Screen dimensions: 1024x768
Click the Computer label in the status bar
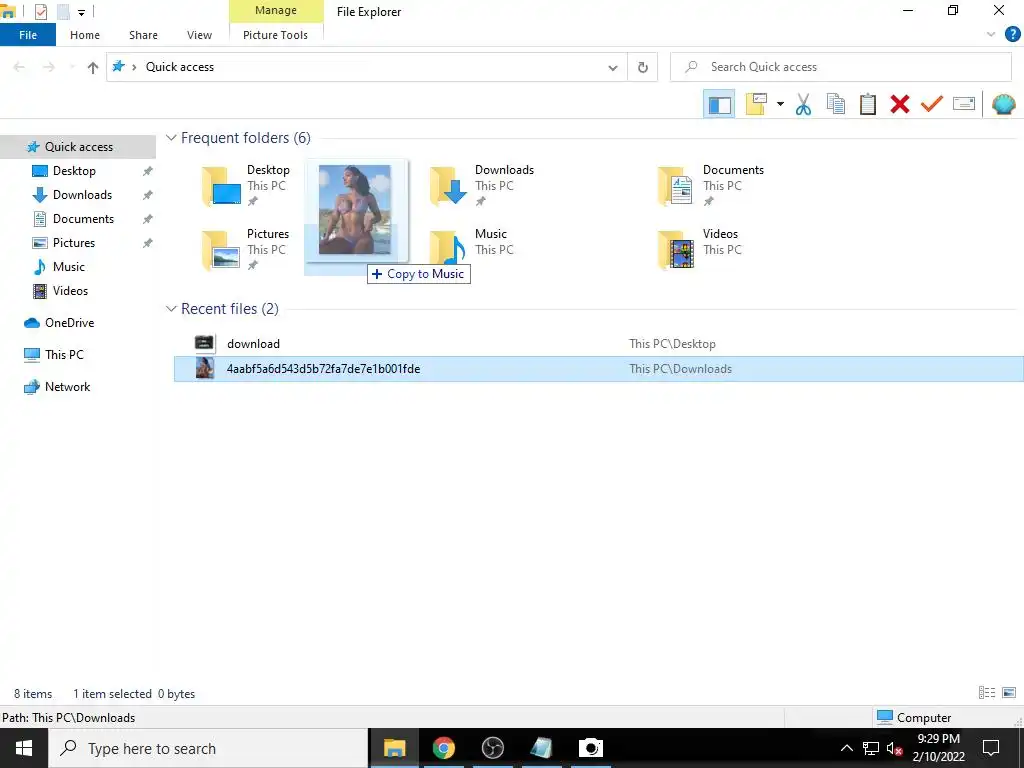pos(923,718)
